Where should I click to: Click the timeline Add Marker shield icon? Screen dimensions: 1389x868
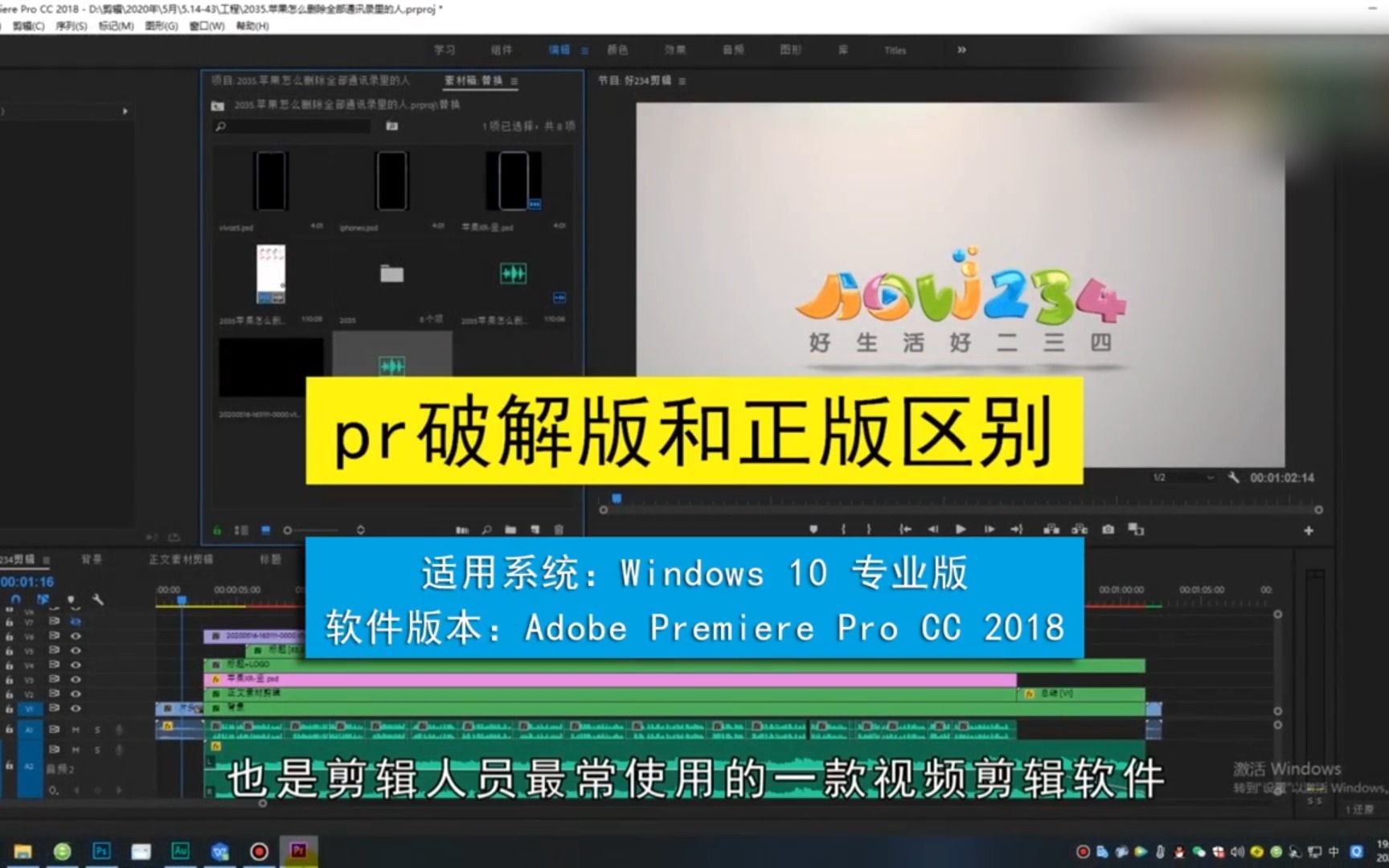71,600
